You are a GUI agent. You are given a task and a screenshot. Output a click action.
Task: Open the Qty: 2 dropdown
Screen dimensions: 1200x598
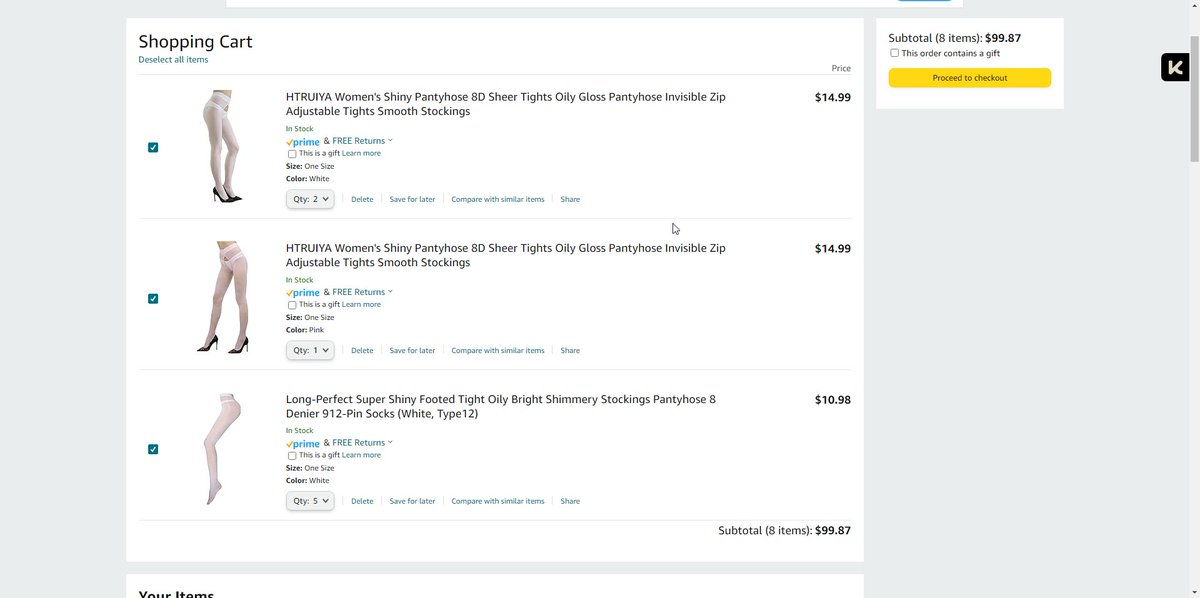click(x=310, y=199)
